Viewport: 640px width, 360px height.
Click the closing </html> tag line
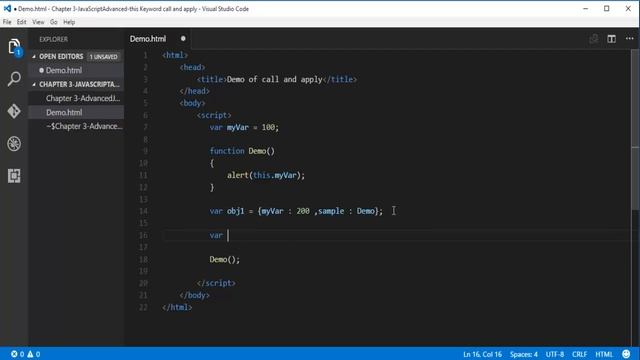[177, 307]
